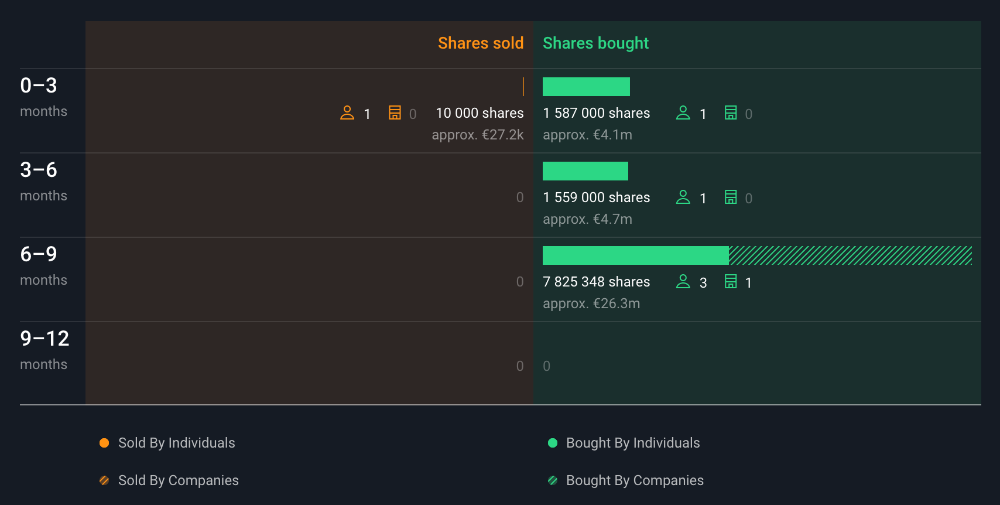The height and width of the screenshot is (505, 1000).
Task: Toggle the Sold By Individuals legend item
Action: (167, 443)
